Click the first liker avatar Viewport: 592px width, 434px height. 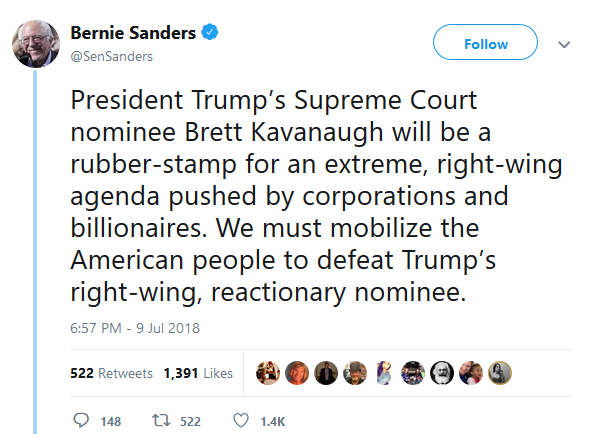coord(268,373)
